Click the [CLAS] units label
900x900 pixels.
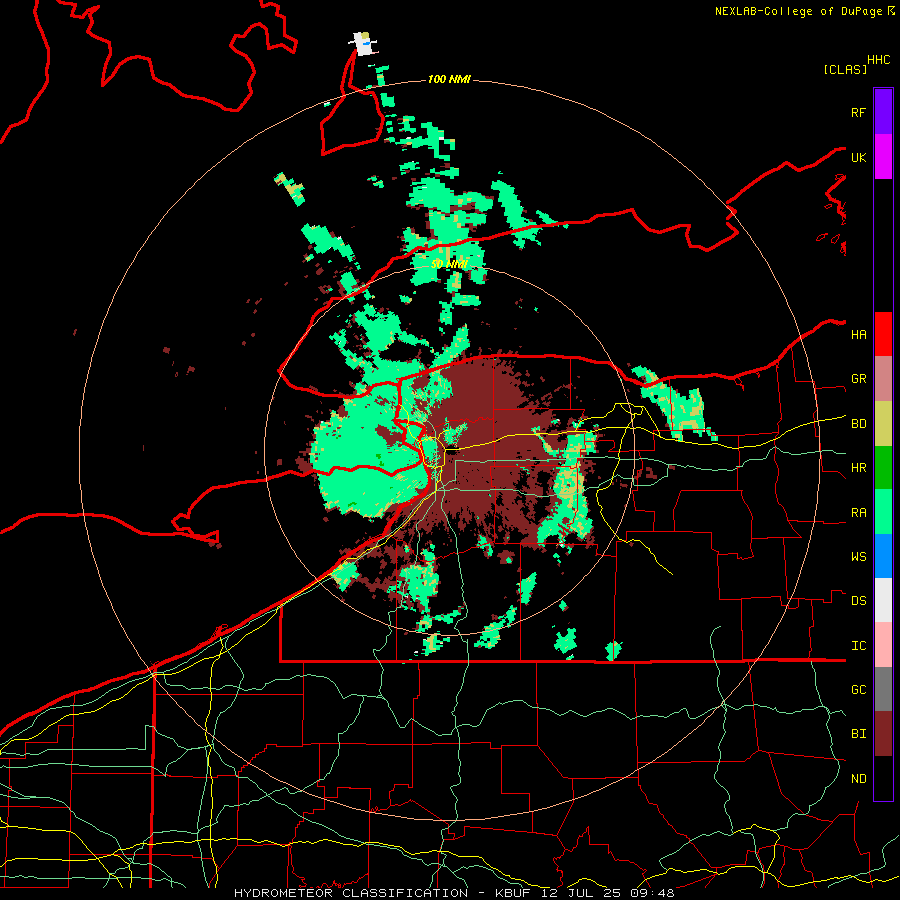(x=845, y=69)
